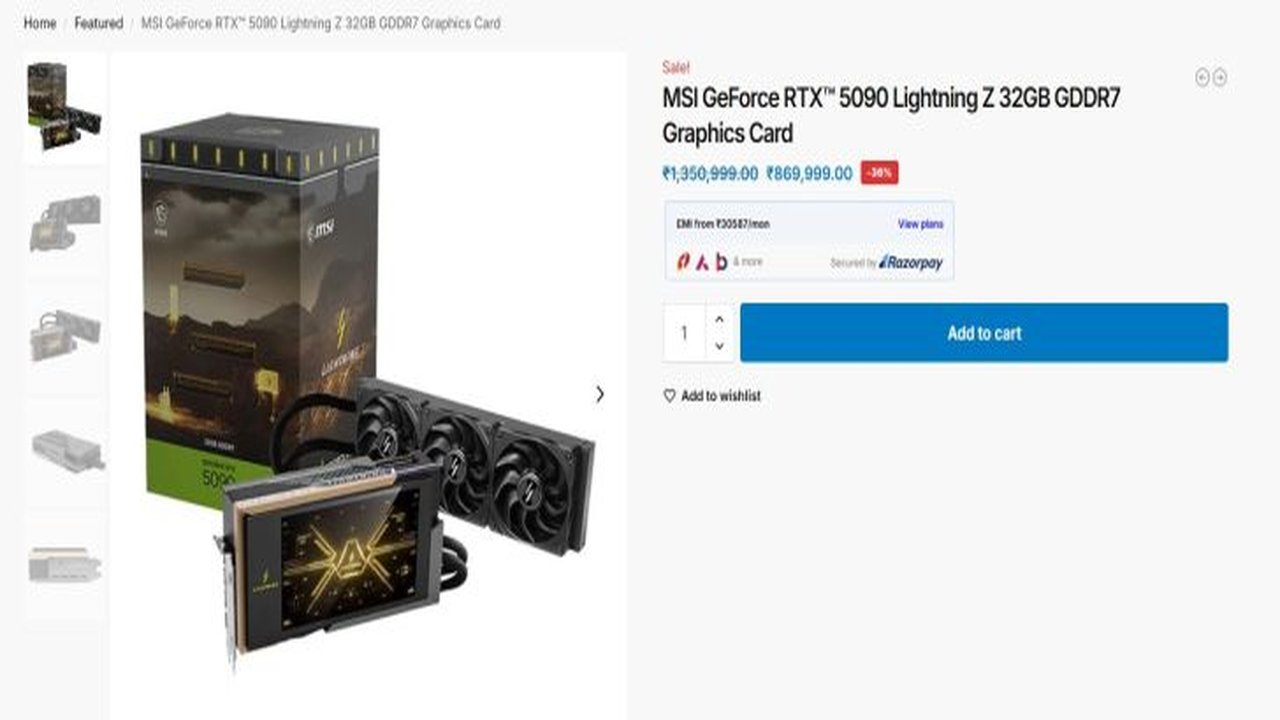Open the Home breadcrumb link
Image resolution: width=1280 pixels, height=720 pixels.
[x=40, y=23]
